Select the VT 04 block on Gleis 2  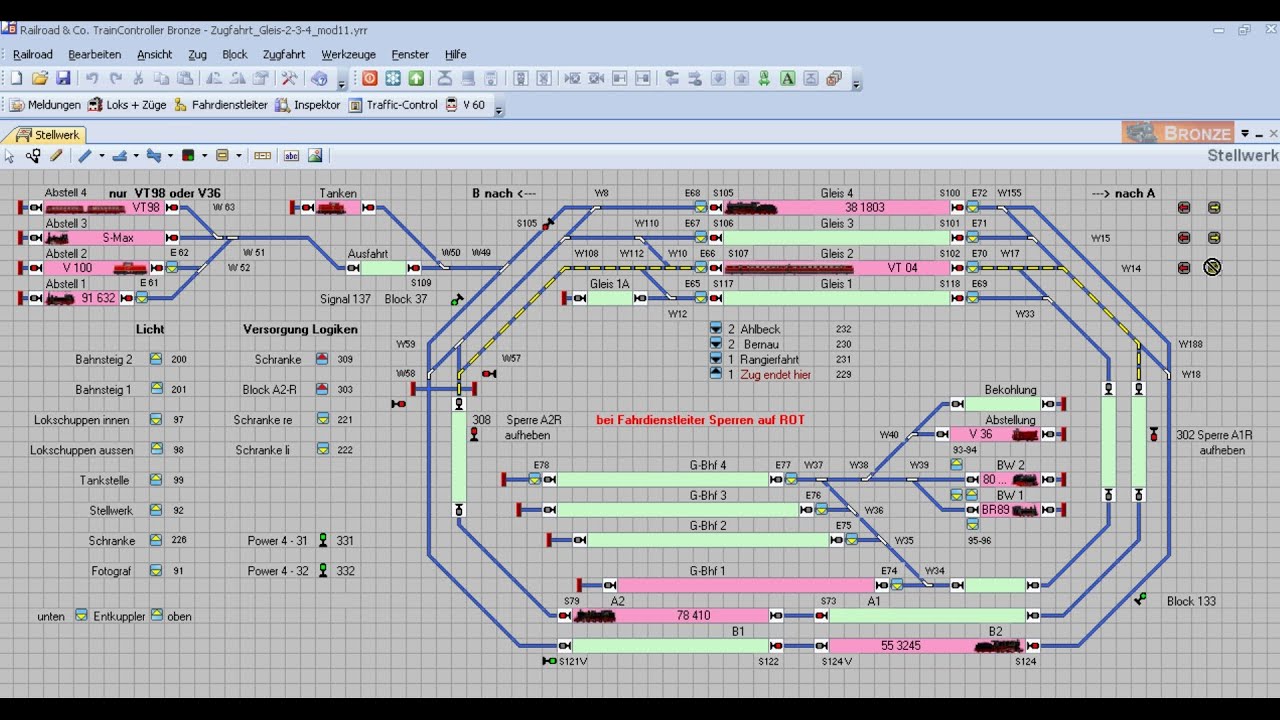click(836, 268)
